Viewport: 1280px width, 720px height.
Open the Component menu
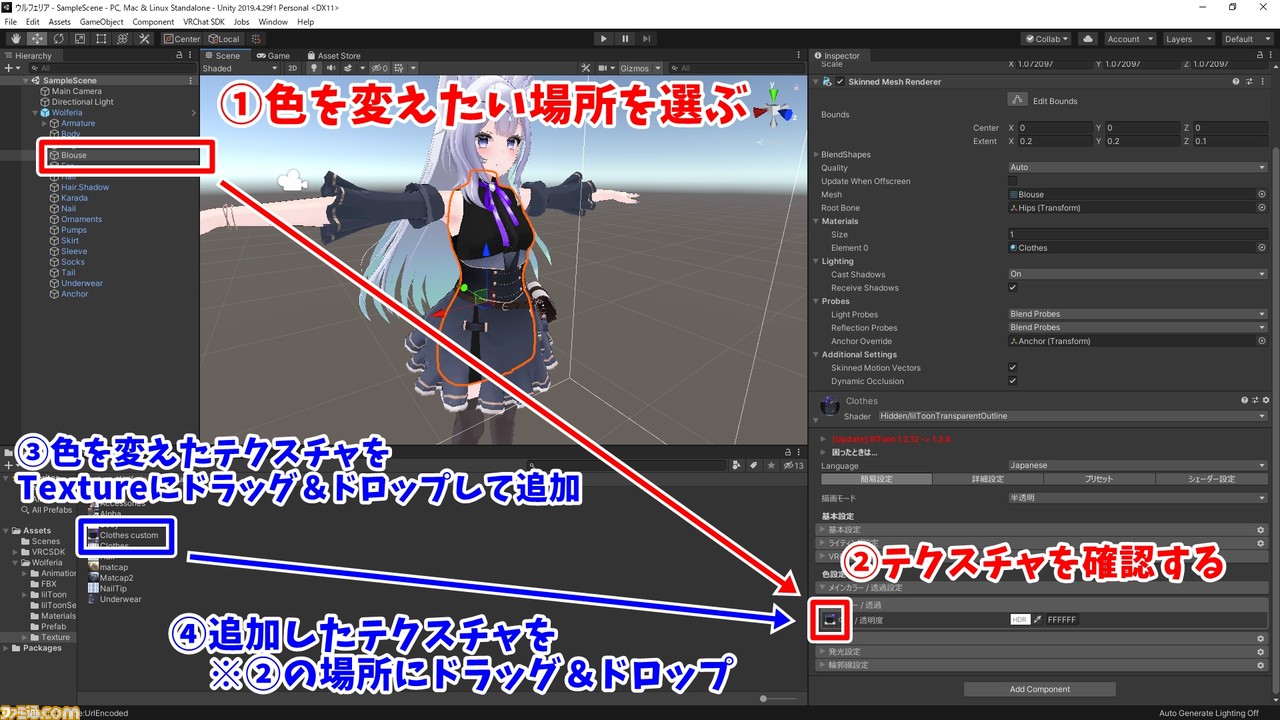(152, 21)
